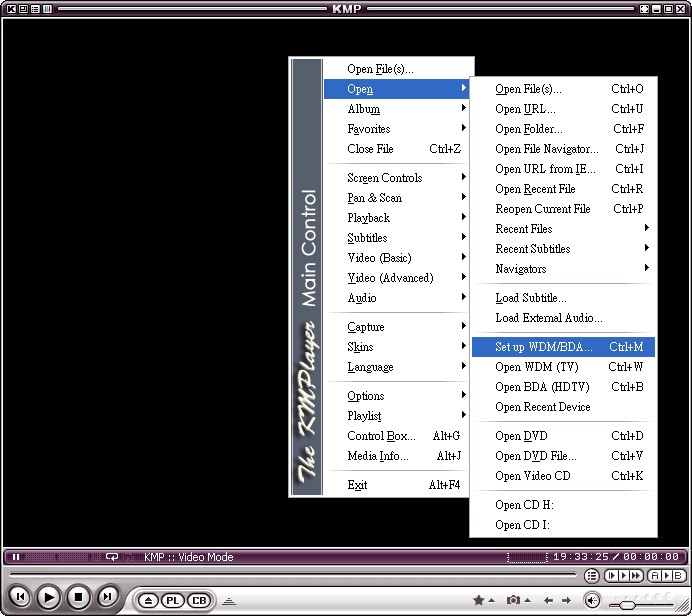Skip to the previous track
The width and height of the screenshot is (692, 616).
pyautogui.click(x=19, y=598)
